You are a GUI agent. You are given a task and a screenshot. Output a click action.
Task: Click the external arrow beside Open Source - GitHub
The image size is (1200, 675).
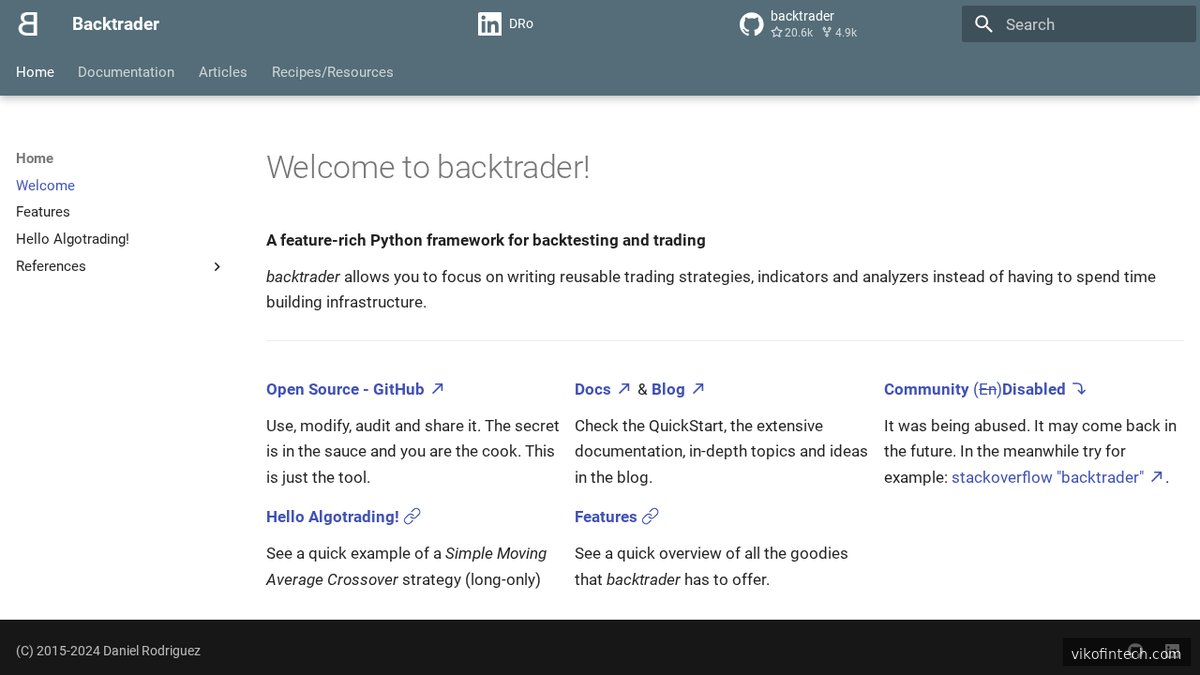(437, 388)
